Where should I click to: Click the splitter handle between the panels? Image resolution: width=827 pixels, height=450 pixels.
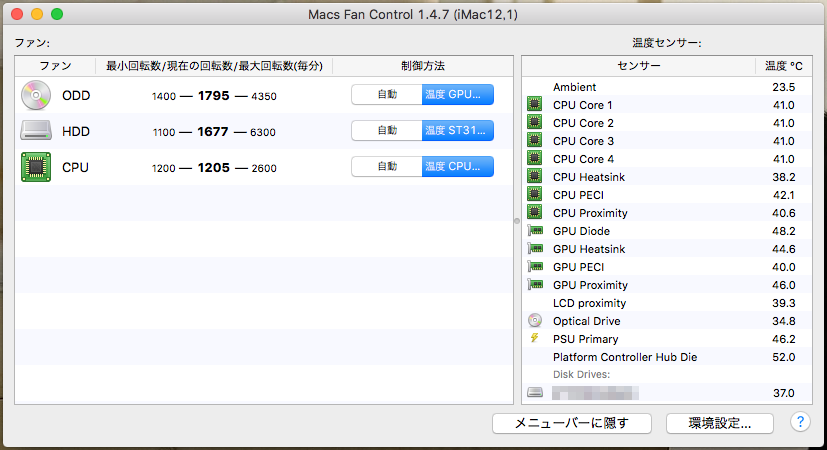(517, 222)
